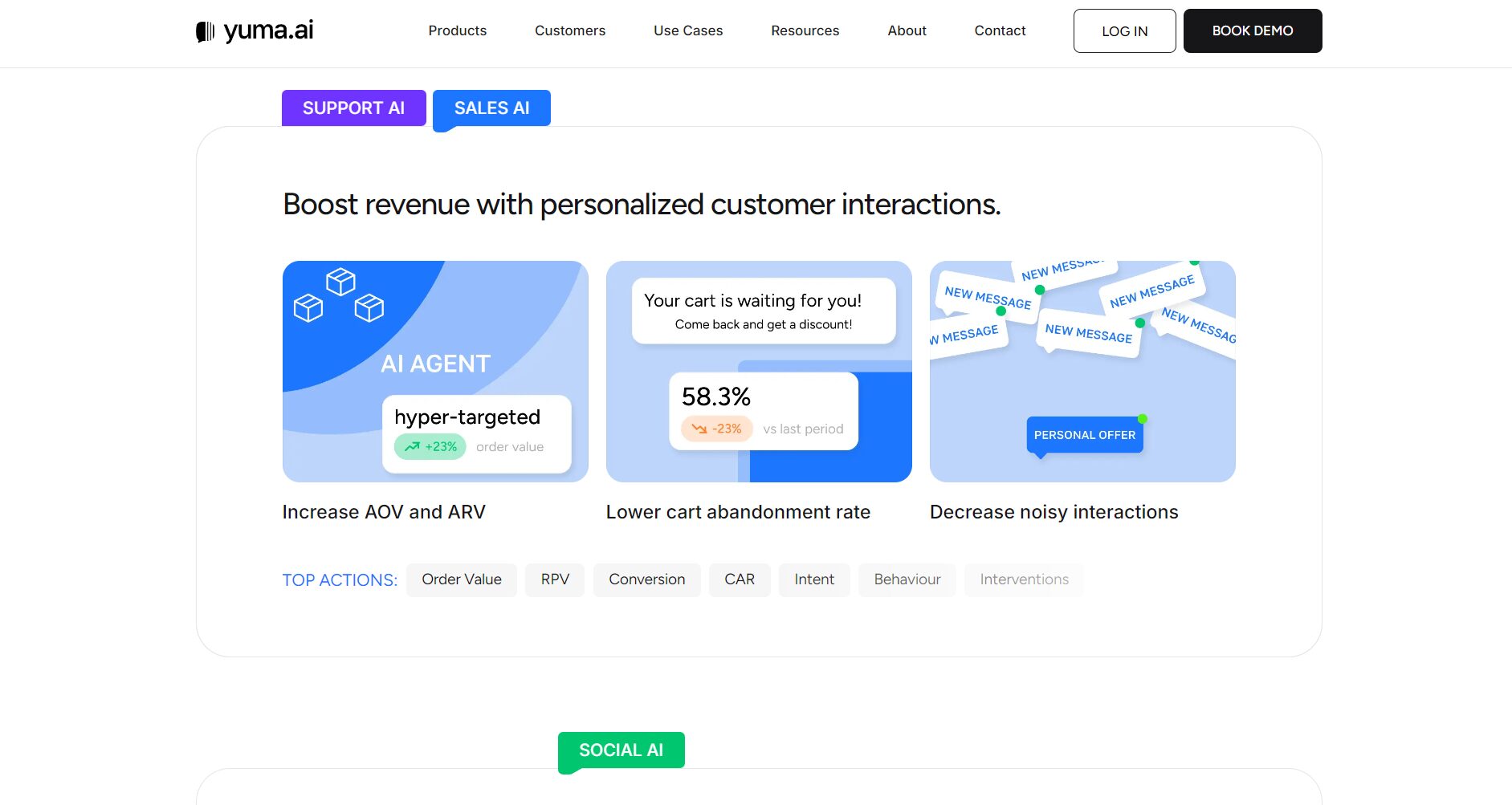The width and height of the screenshot is (1512, 805).
Task: Click the BOOK DEMO button
Action: click(x=1252, y=30)
